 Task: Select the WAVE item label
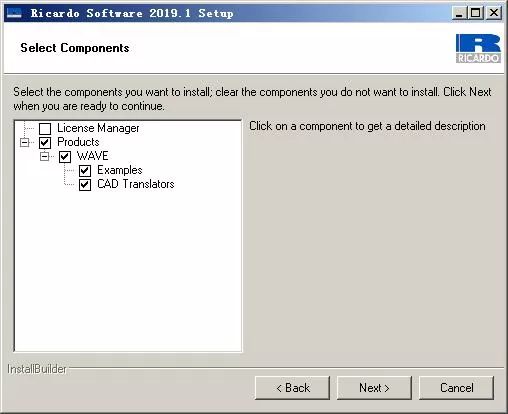[93, 156]
